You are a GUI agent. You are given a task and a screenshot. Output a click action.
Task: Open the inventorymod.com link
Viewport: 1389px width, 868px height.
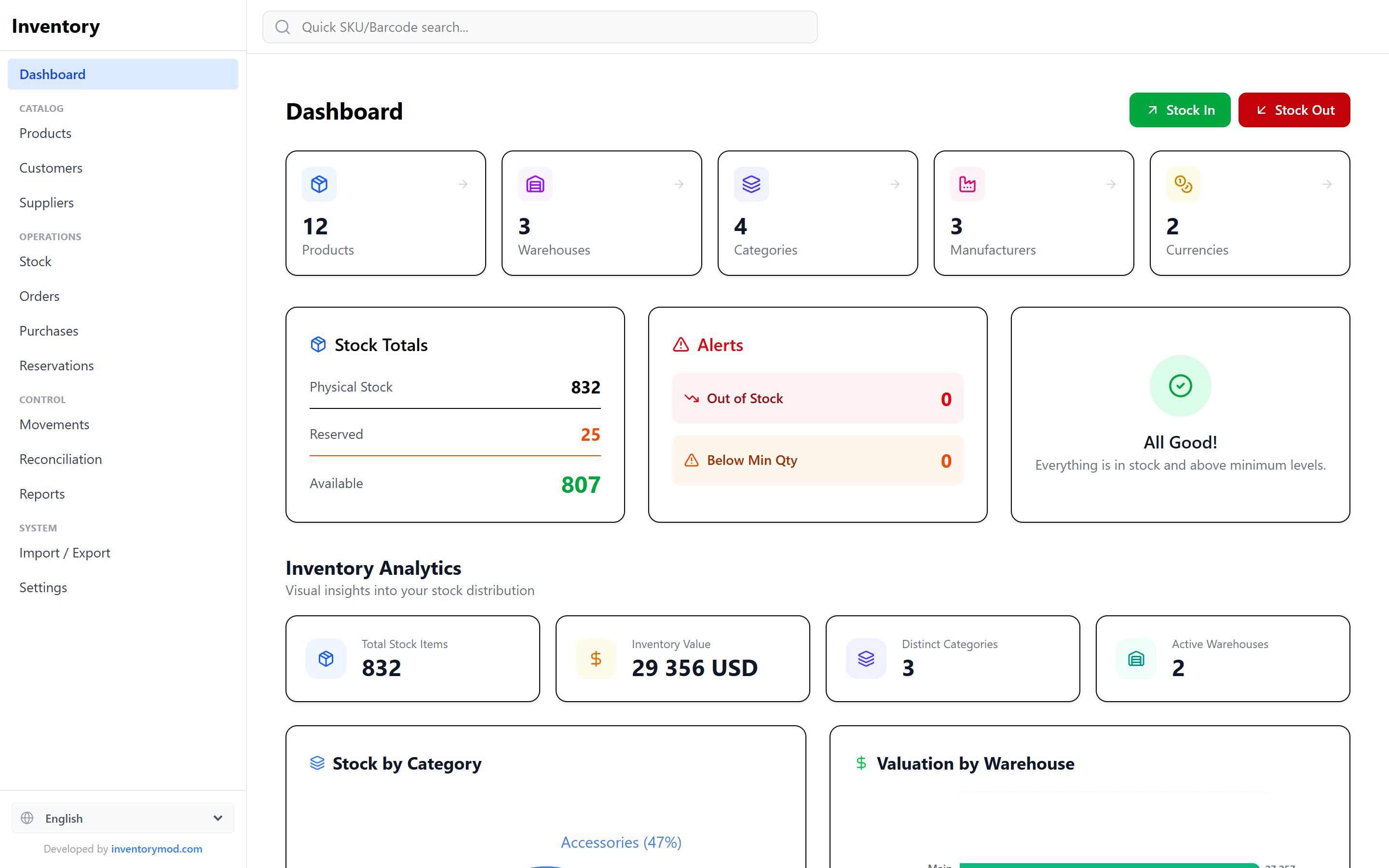tap(157, 849)
